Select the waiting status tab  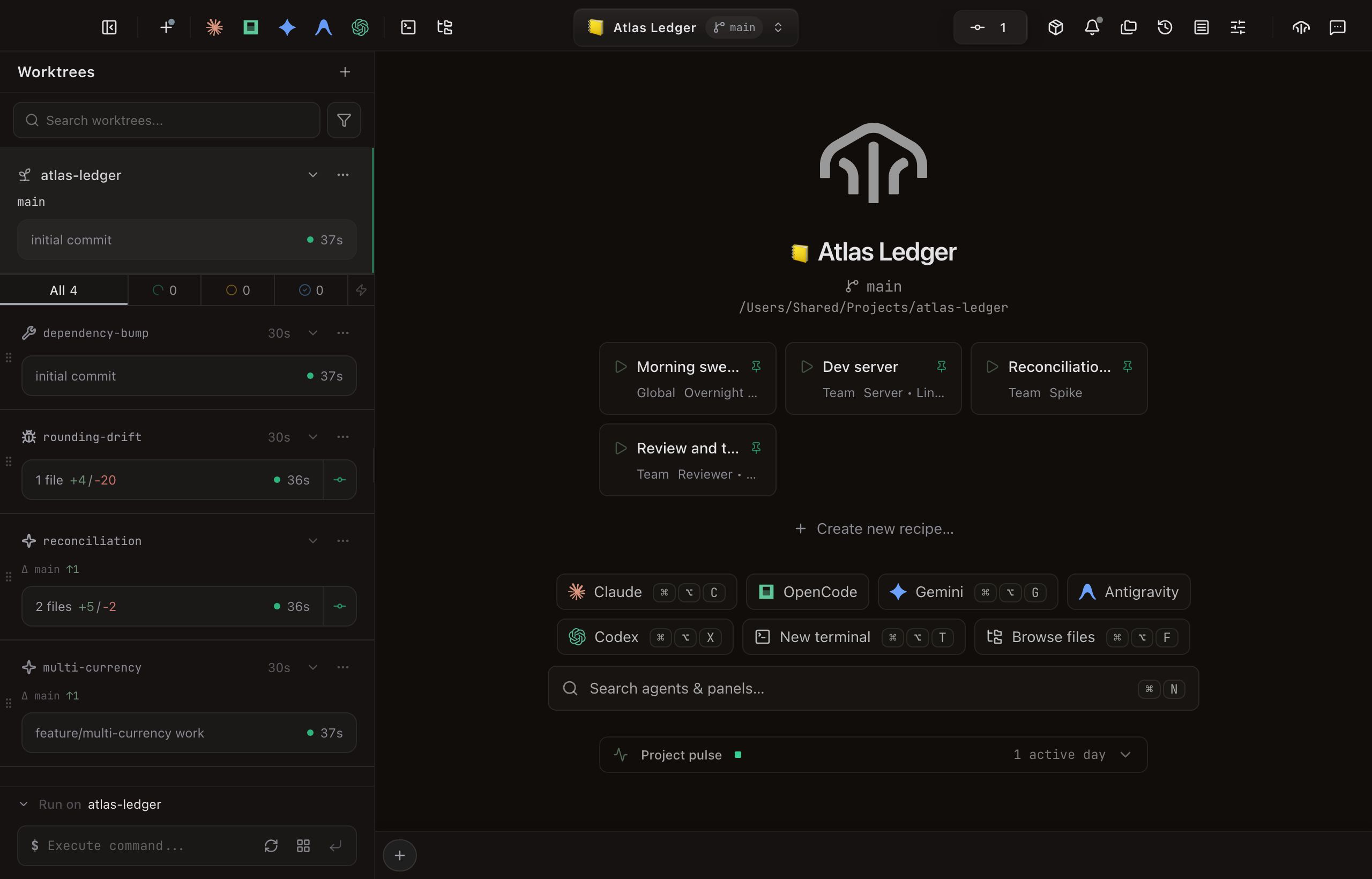pyautogui.click(x=238, y=290)
